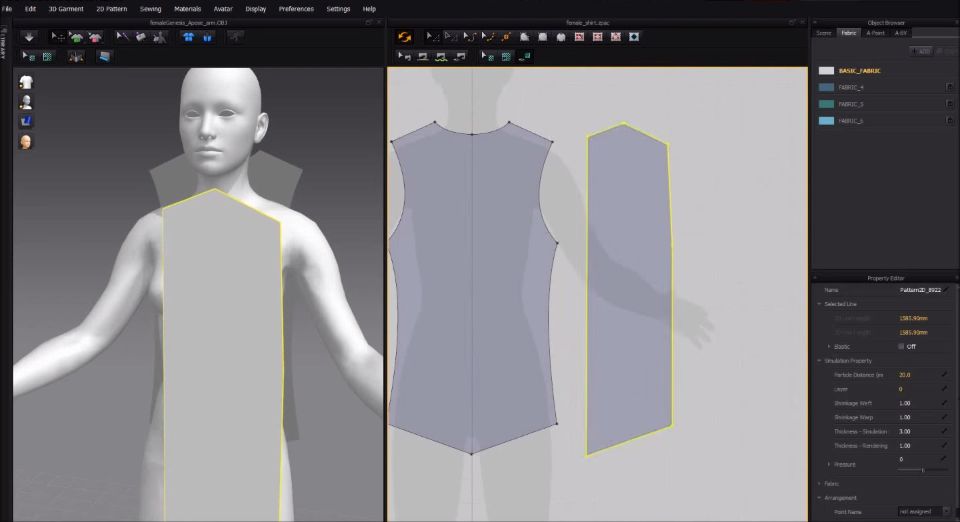Adjust the Pressure slider
The image size is (960, 522).
coord(922,470)
